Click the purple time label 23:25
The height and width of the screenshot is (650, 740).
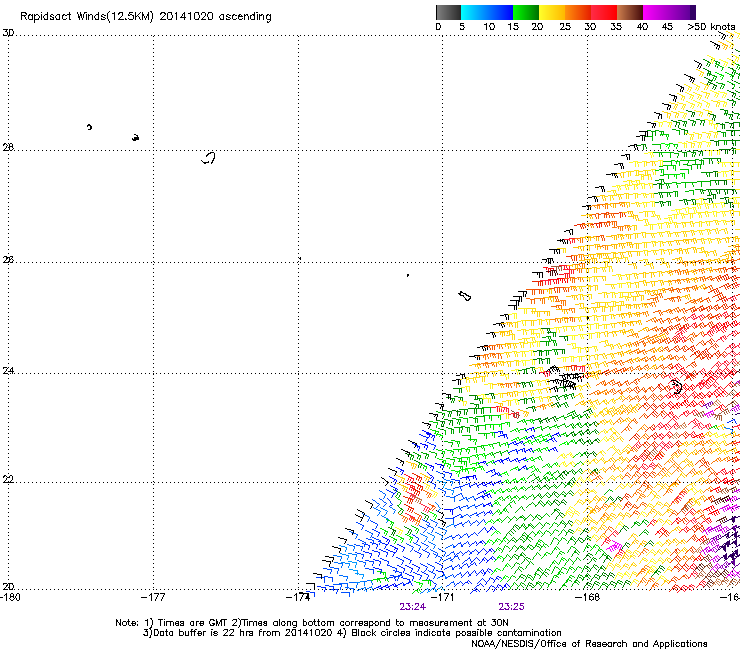(512, 607)
